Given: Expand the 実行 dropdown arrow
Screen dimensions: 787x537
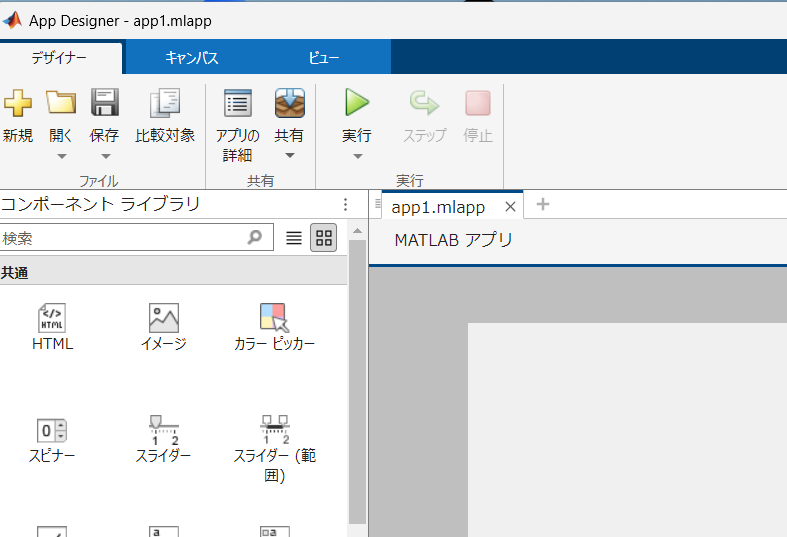Looking at the screenshot, I should coord(357,157).
